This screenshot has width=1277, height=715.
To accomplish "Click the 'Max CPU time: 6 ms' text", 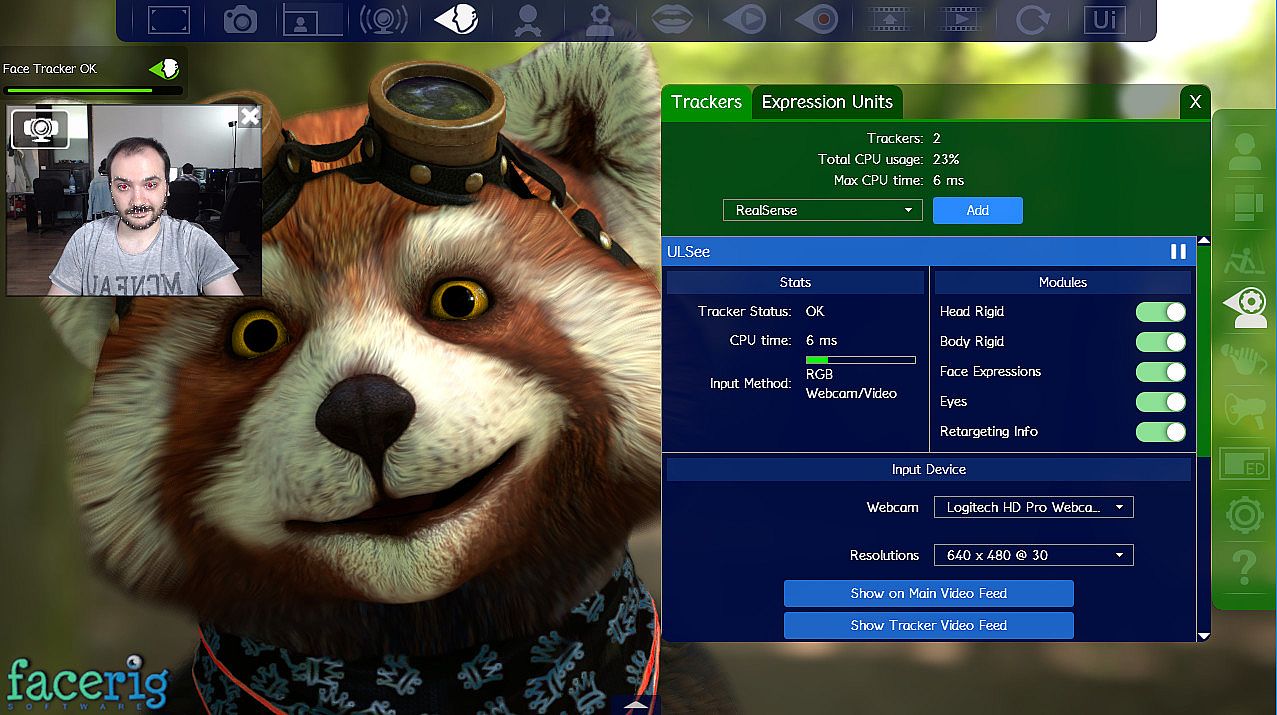I will pyautogui.click(x=899, y=181).
